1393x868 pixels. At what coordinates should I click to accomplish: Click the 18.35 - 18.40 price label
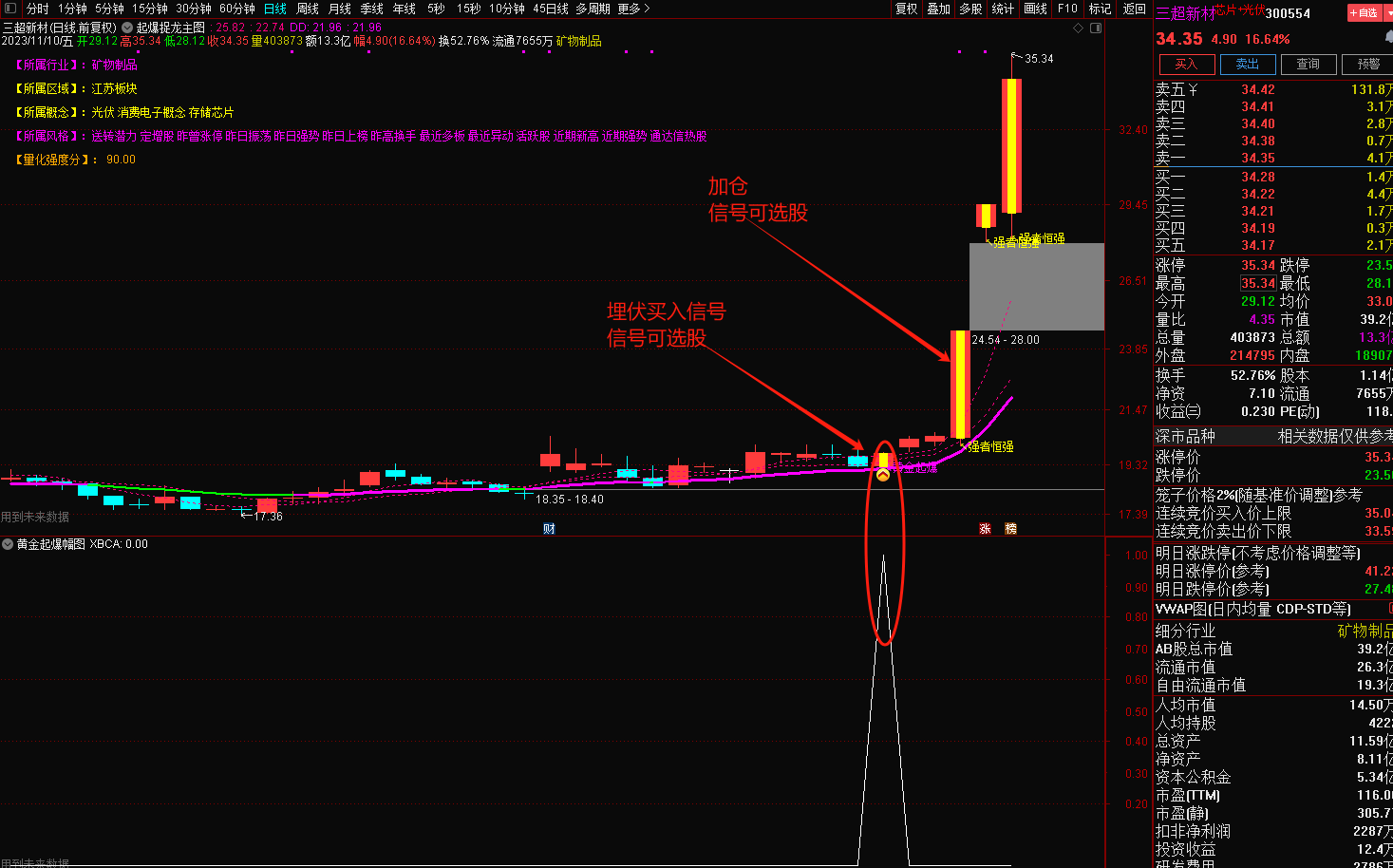pos(570,500)
